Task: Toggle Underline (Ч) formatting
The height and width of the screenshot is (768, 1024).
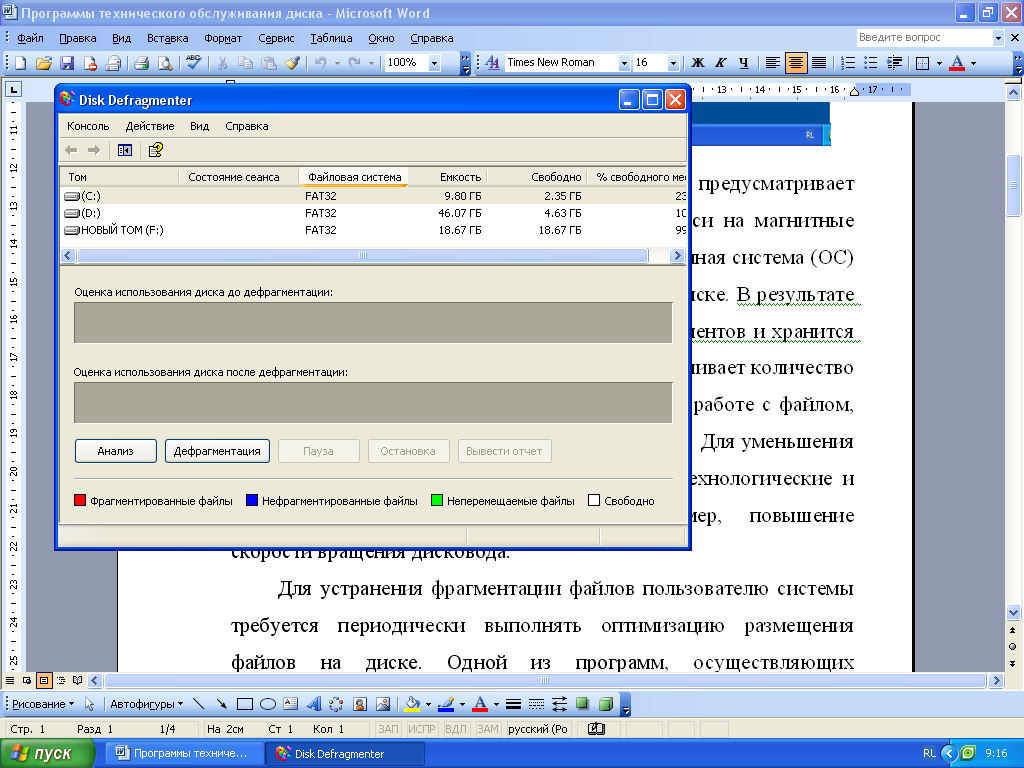Action: tap(744, 63)
